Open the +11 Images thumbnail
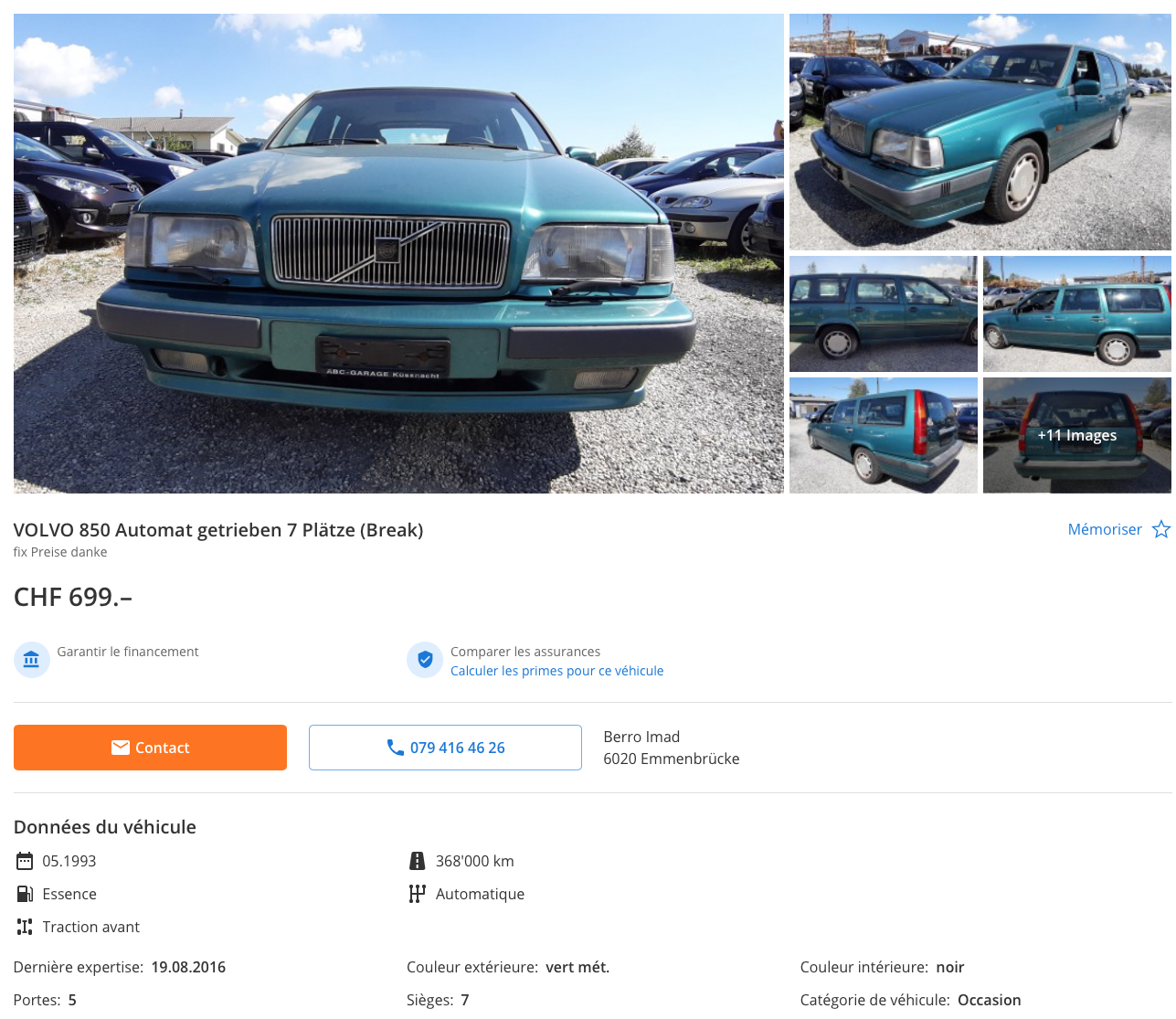The height and width of the screenshot is (1019, 1176). click(1077, 435)
